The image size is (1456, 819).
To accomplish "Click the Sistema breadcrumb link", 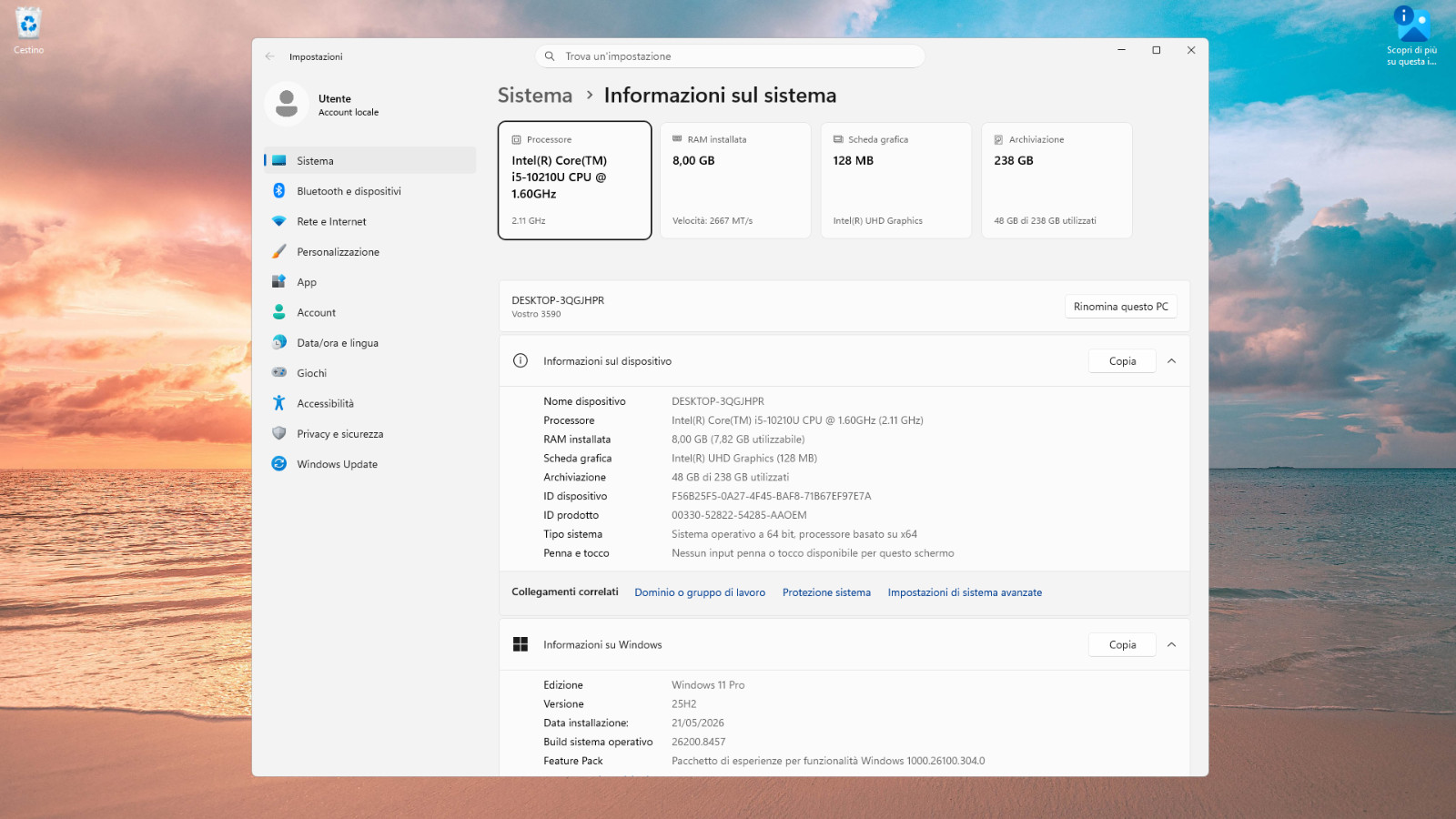I will pyautogui.click(x=535, y=96).
